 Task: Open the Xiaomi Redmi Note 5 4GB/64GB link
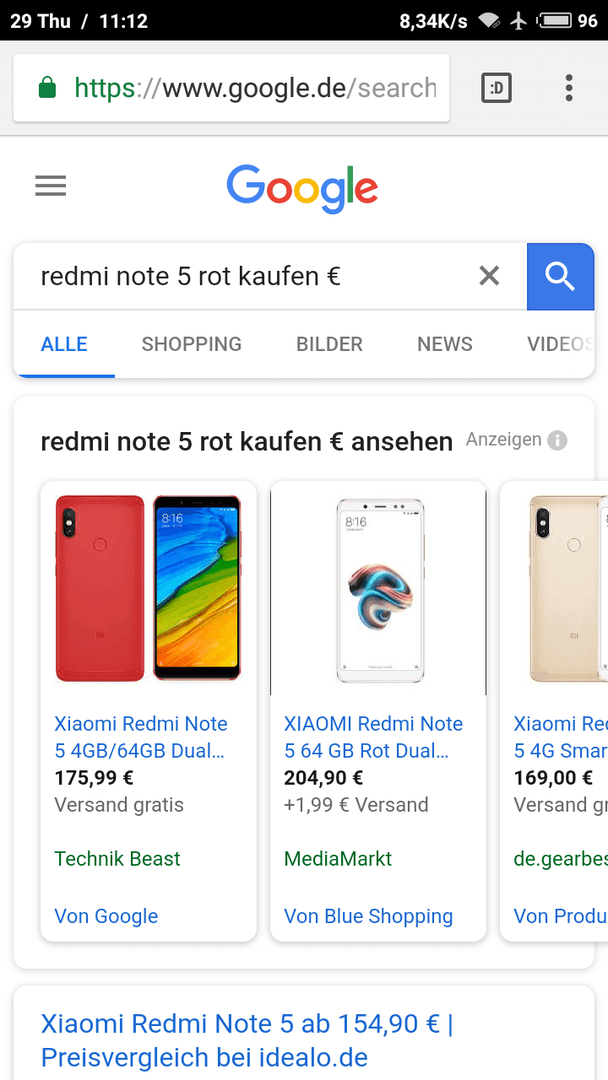[x=140, y=737]
